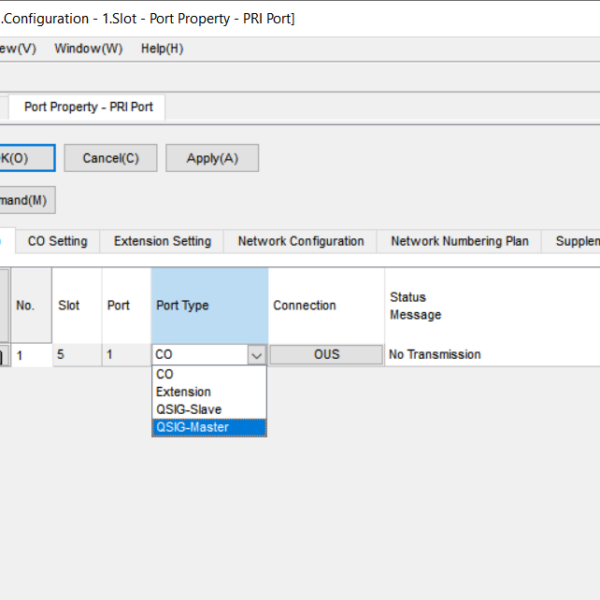Viewport: 600px width, 600px height.
Task: Switch to the Network Numbering Plan tab
Action: [x=459, y=241]
